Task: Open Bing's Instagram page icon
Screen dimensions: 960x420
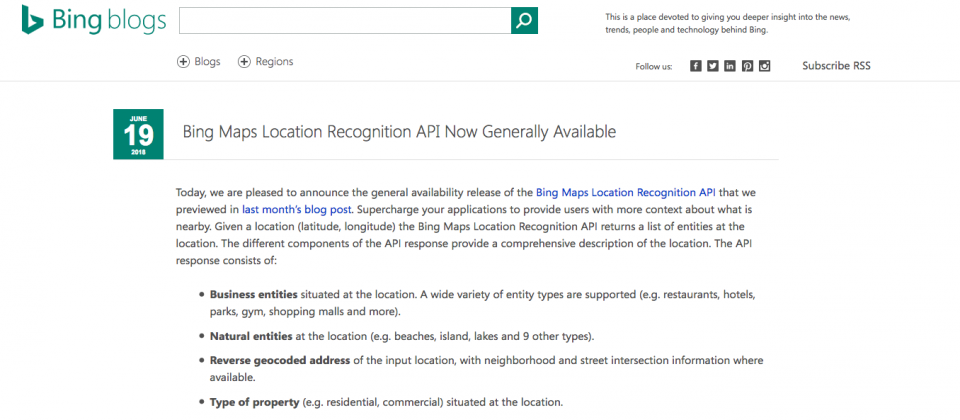Action: [764, 66]
